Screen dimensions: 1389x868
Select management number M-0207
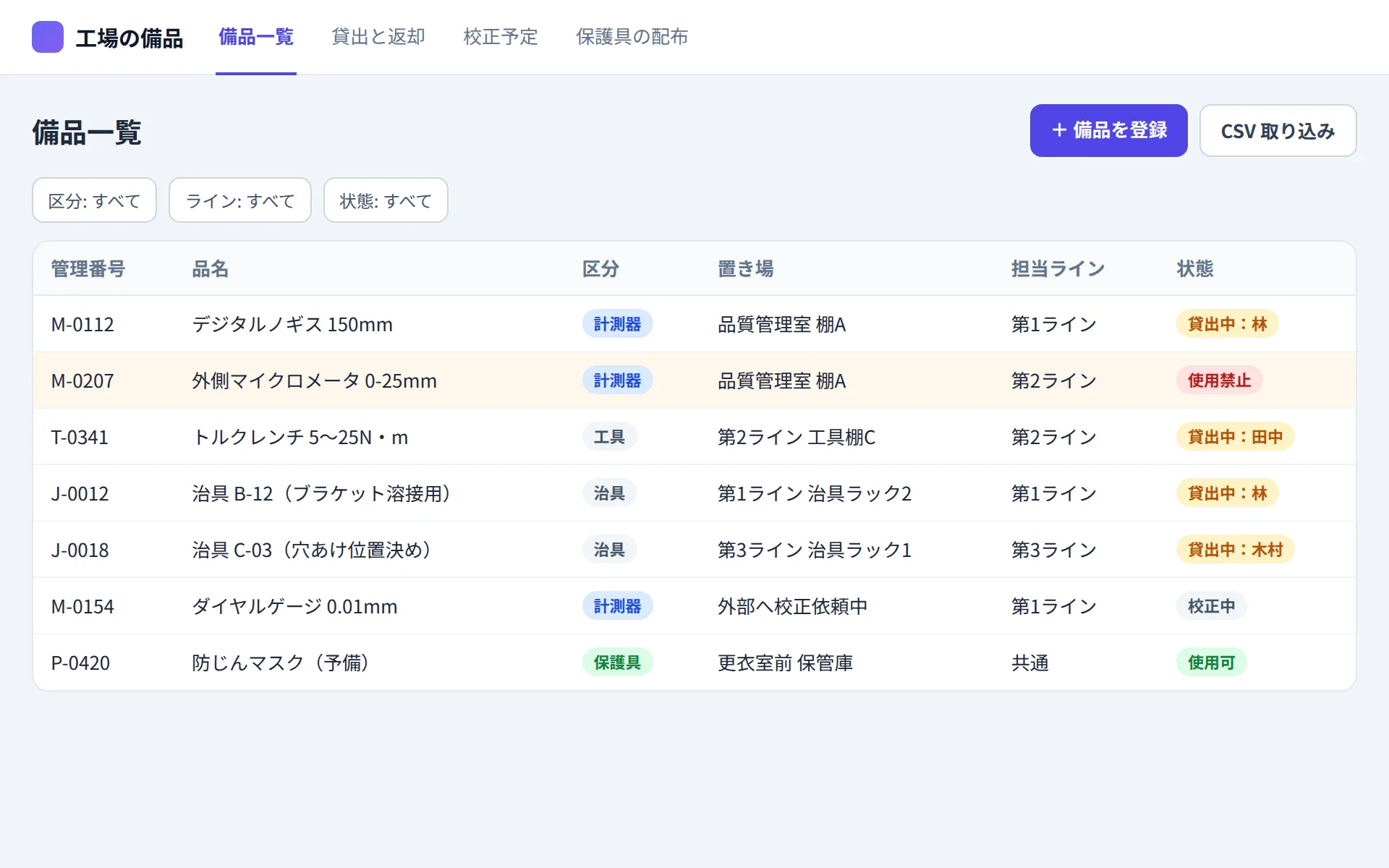tap(82, 380)
